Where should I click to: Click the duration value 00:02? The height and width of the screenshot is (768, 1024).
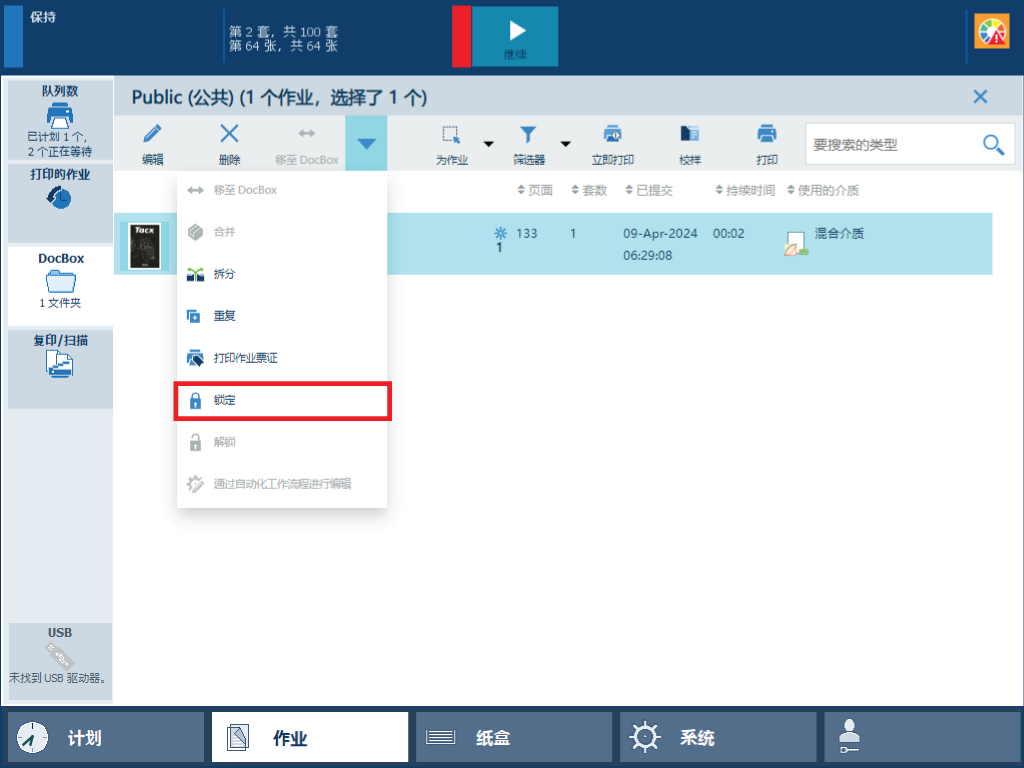tap(728, 233)
